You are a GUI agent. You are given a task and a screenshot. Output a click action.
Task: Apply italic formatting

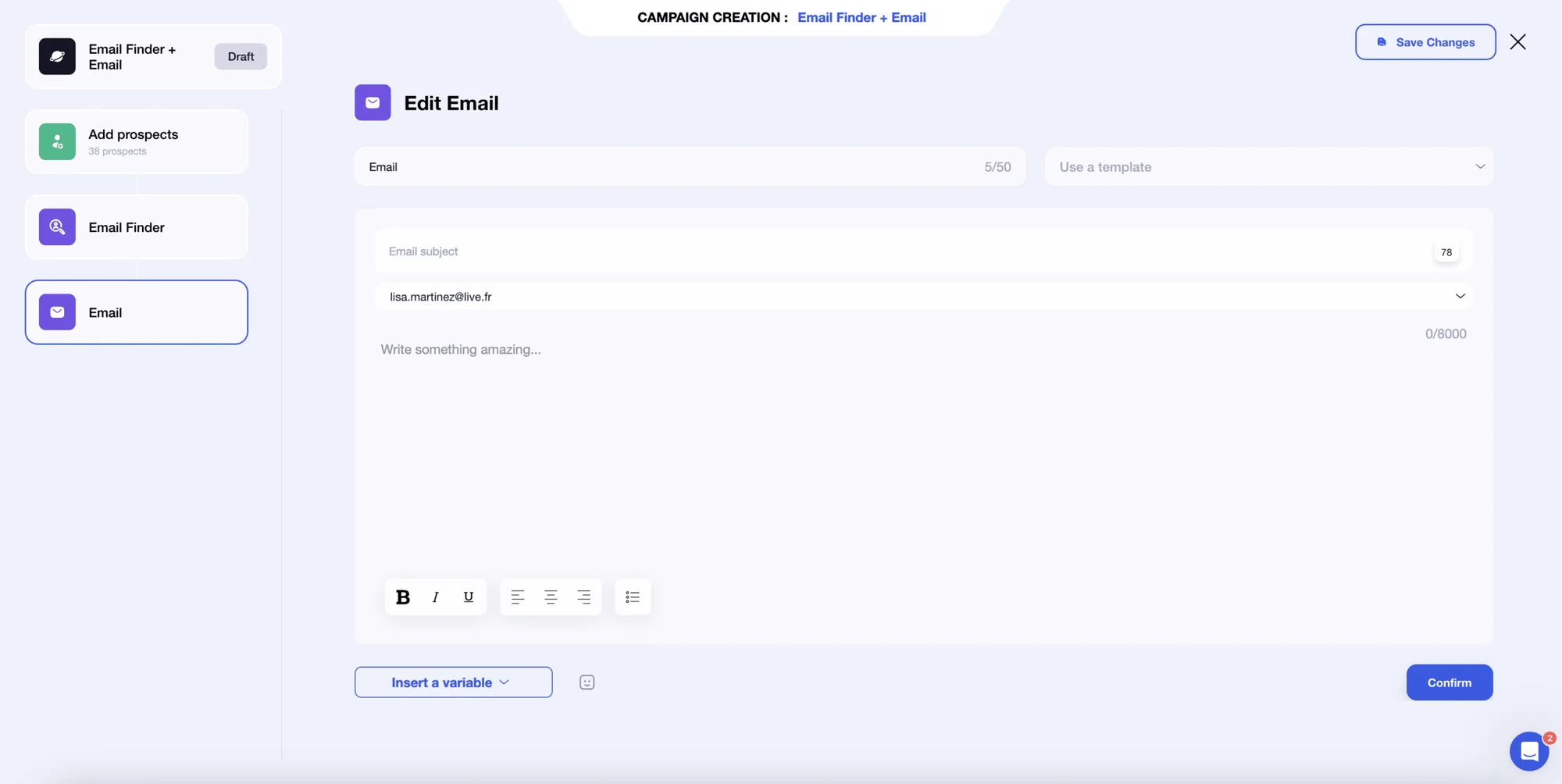tap(436, 597)
